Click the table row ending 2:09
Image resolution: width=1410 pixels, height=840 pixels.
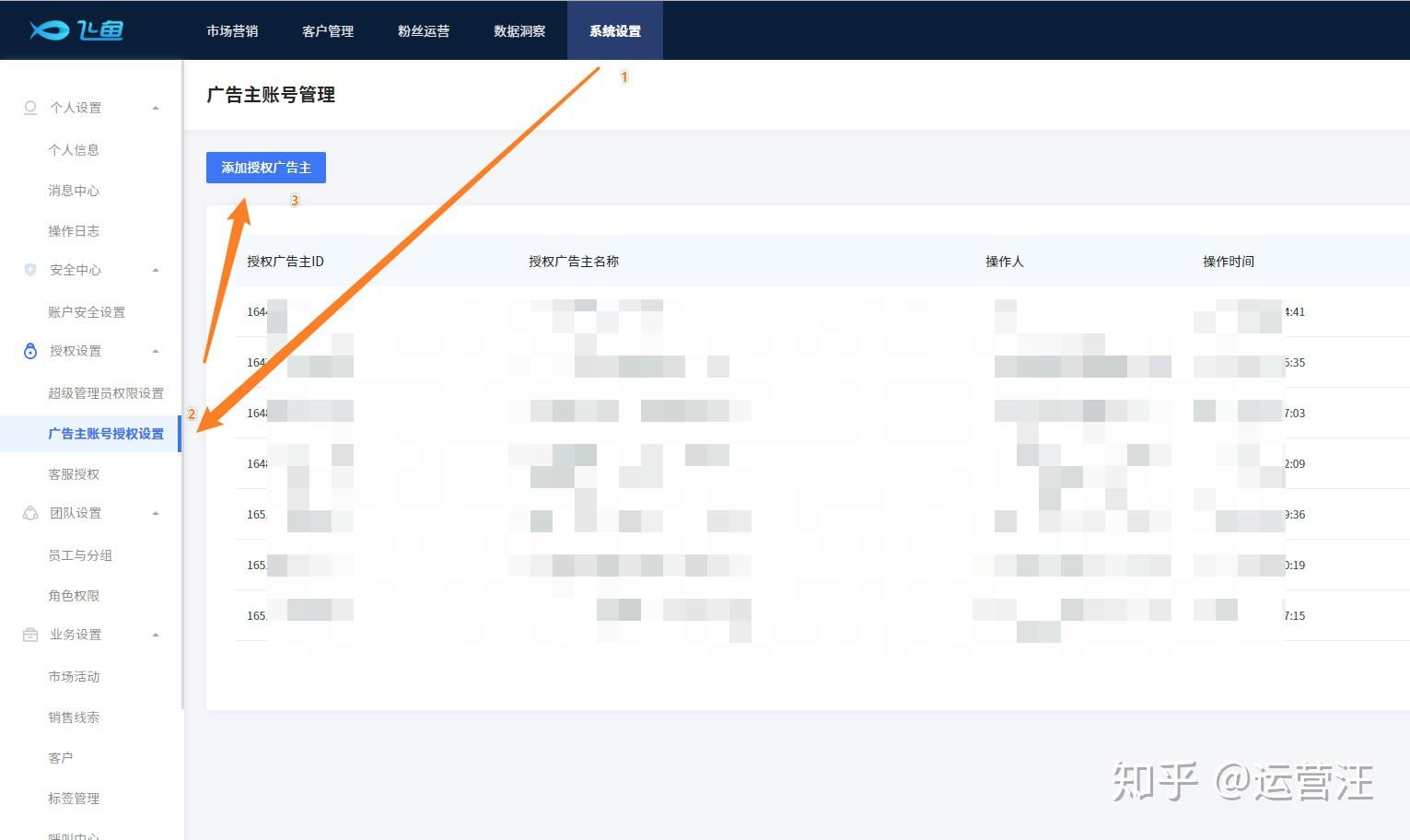pos(822,463)
